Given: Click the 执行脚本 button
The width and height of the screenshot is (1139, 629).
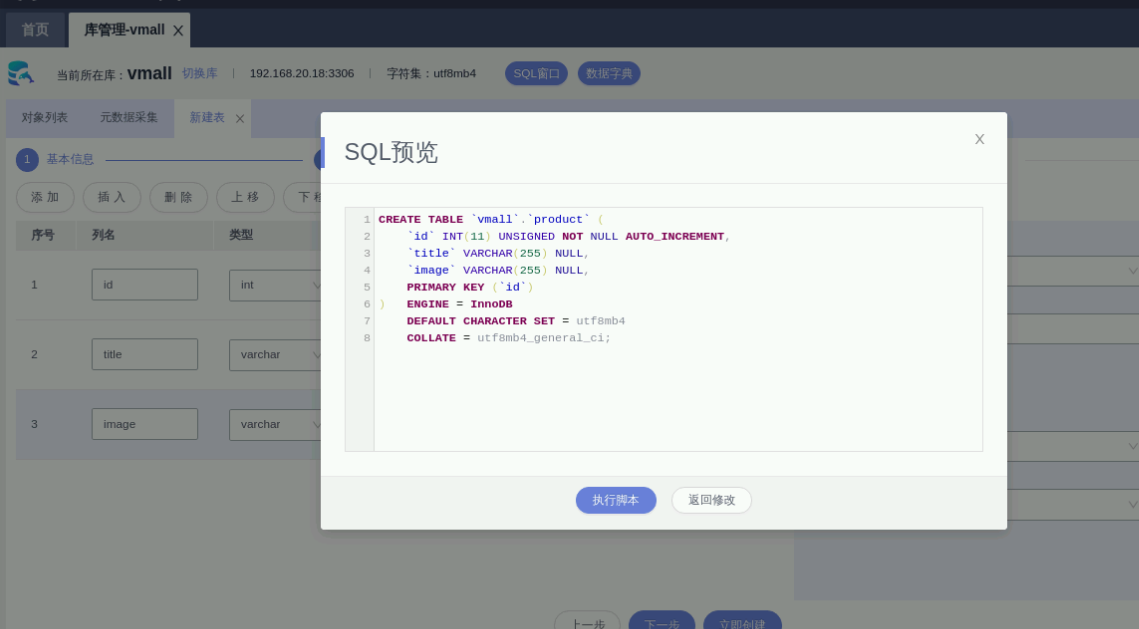Looking at the screenshot, I should 616,500.
